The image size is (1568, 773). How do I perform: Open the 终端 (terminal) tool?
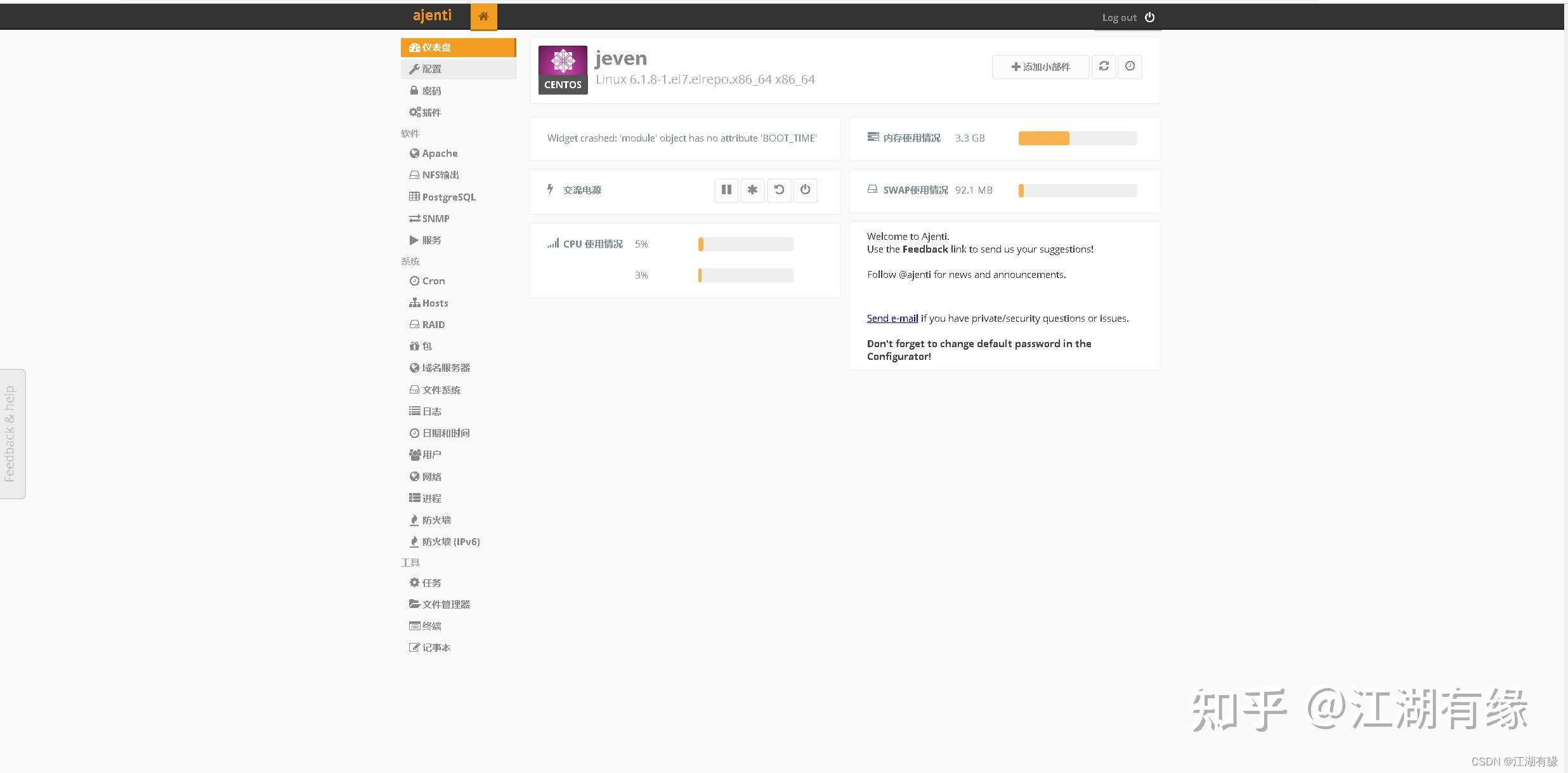(x=432, y=626)
